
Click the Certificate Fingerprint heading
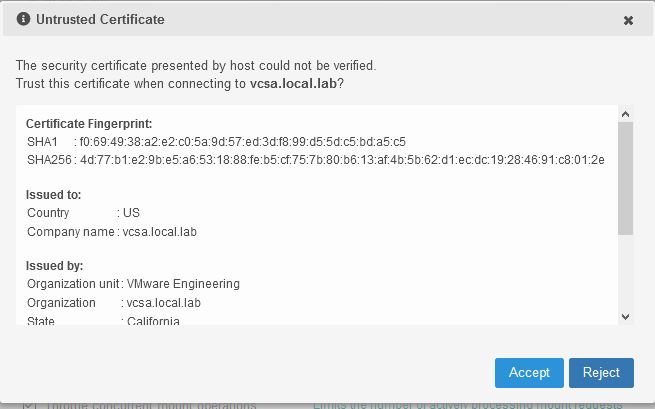89,124
